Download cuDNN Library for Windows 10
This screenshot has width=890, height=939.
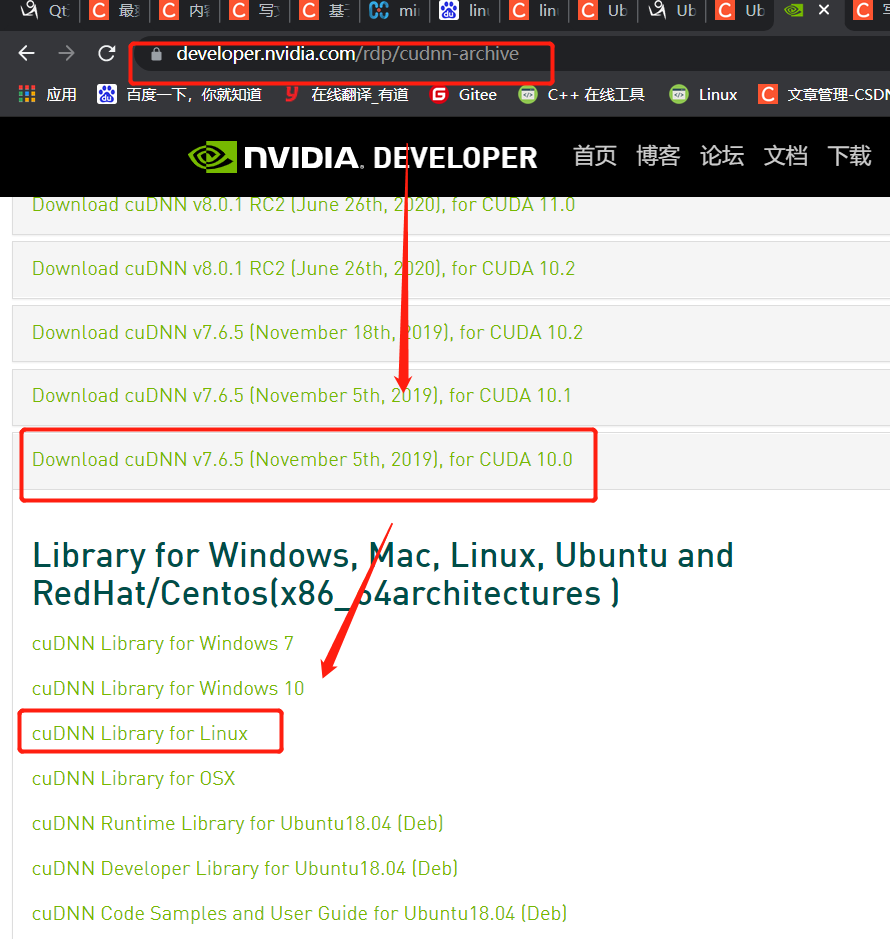click(x=168, y=689)
